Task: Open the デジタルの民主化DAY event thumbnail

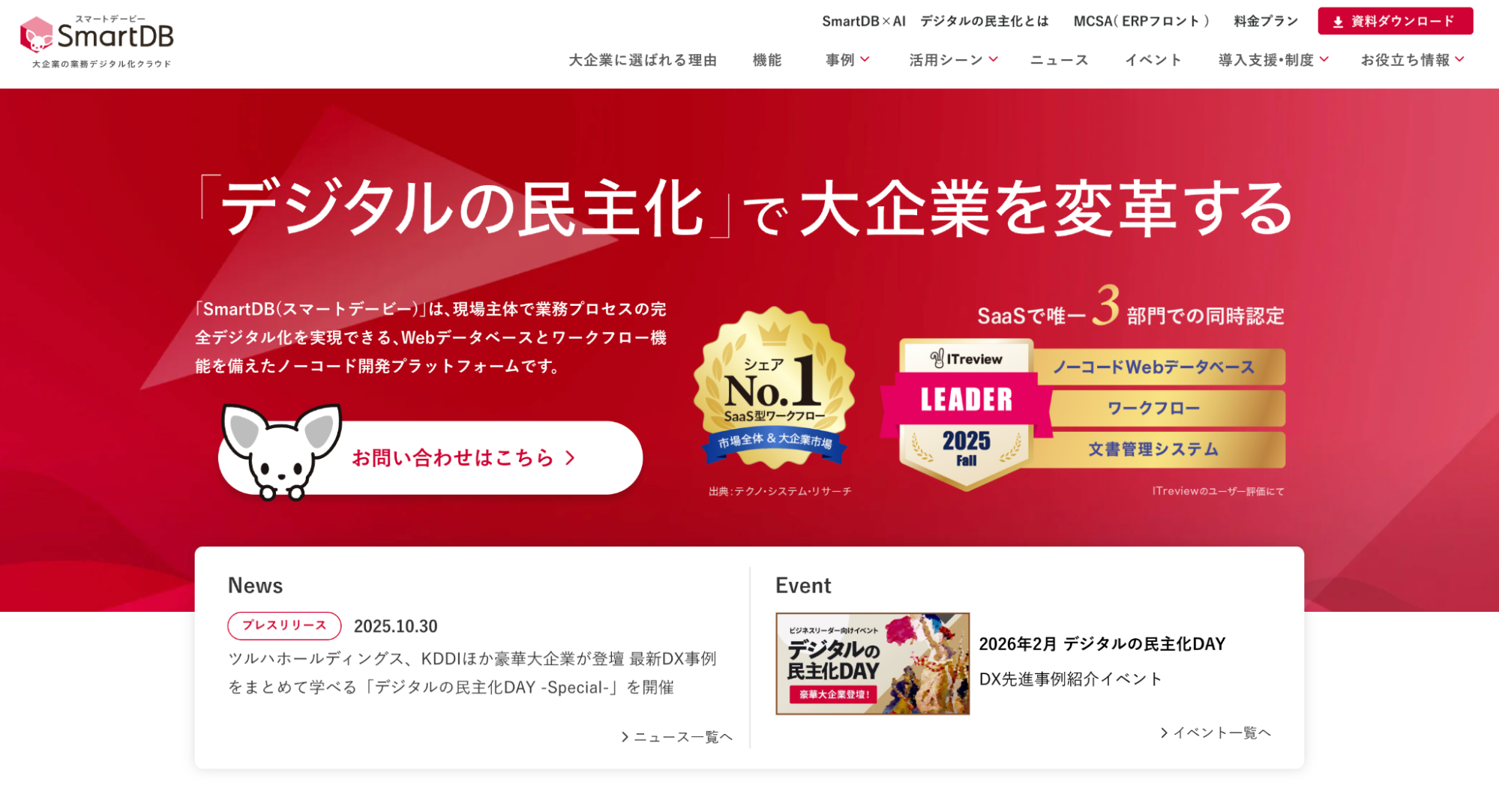Action: (x=872, y=664)
